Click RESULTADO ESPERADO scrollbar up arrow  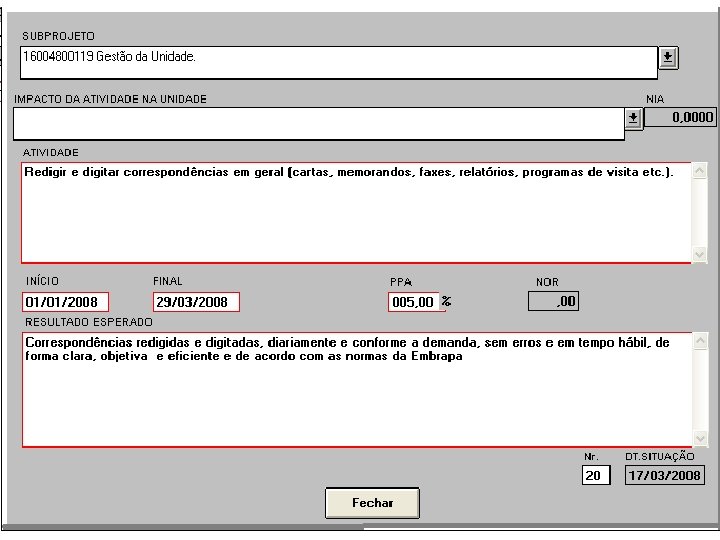[700, 341]
